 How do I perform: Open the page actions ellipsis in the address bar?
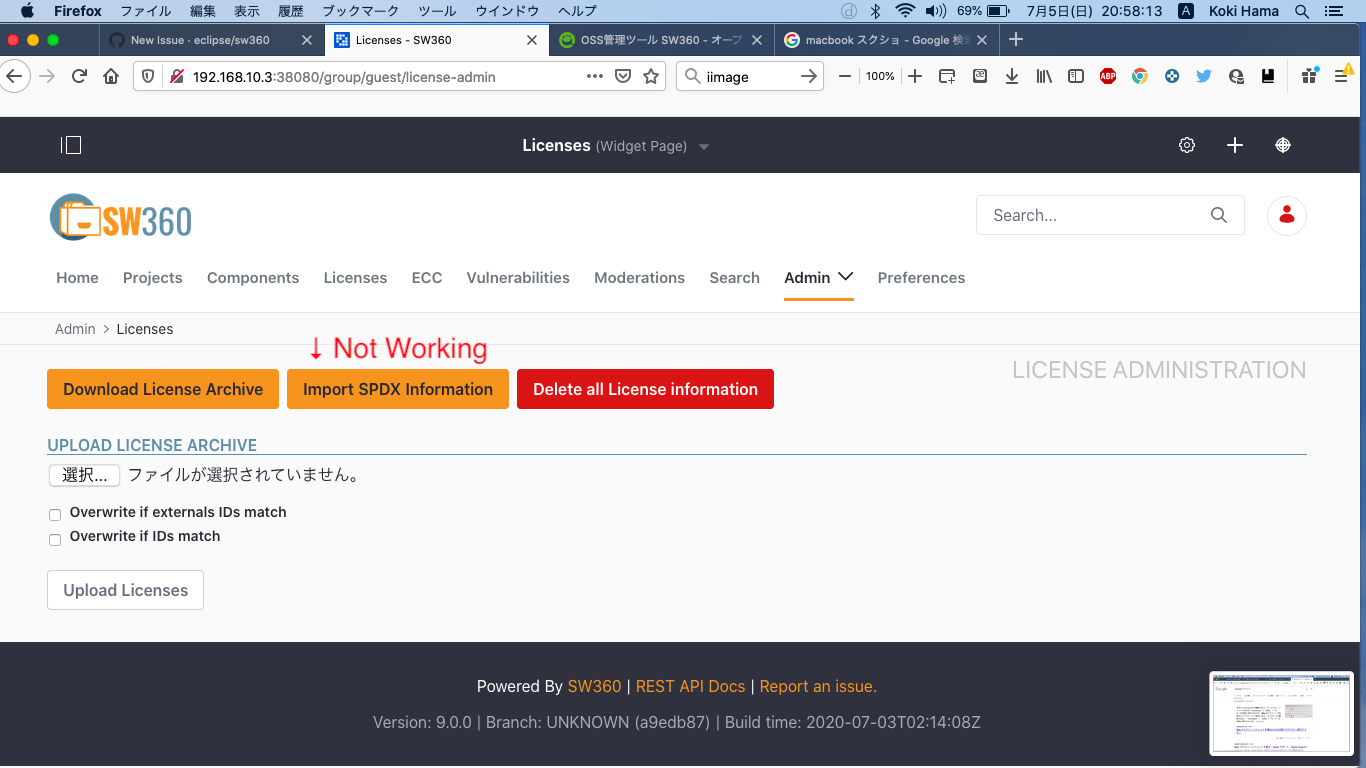(x=594, y=75)
